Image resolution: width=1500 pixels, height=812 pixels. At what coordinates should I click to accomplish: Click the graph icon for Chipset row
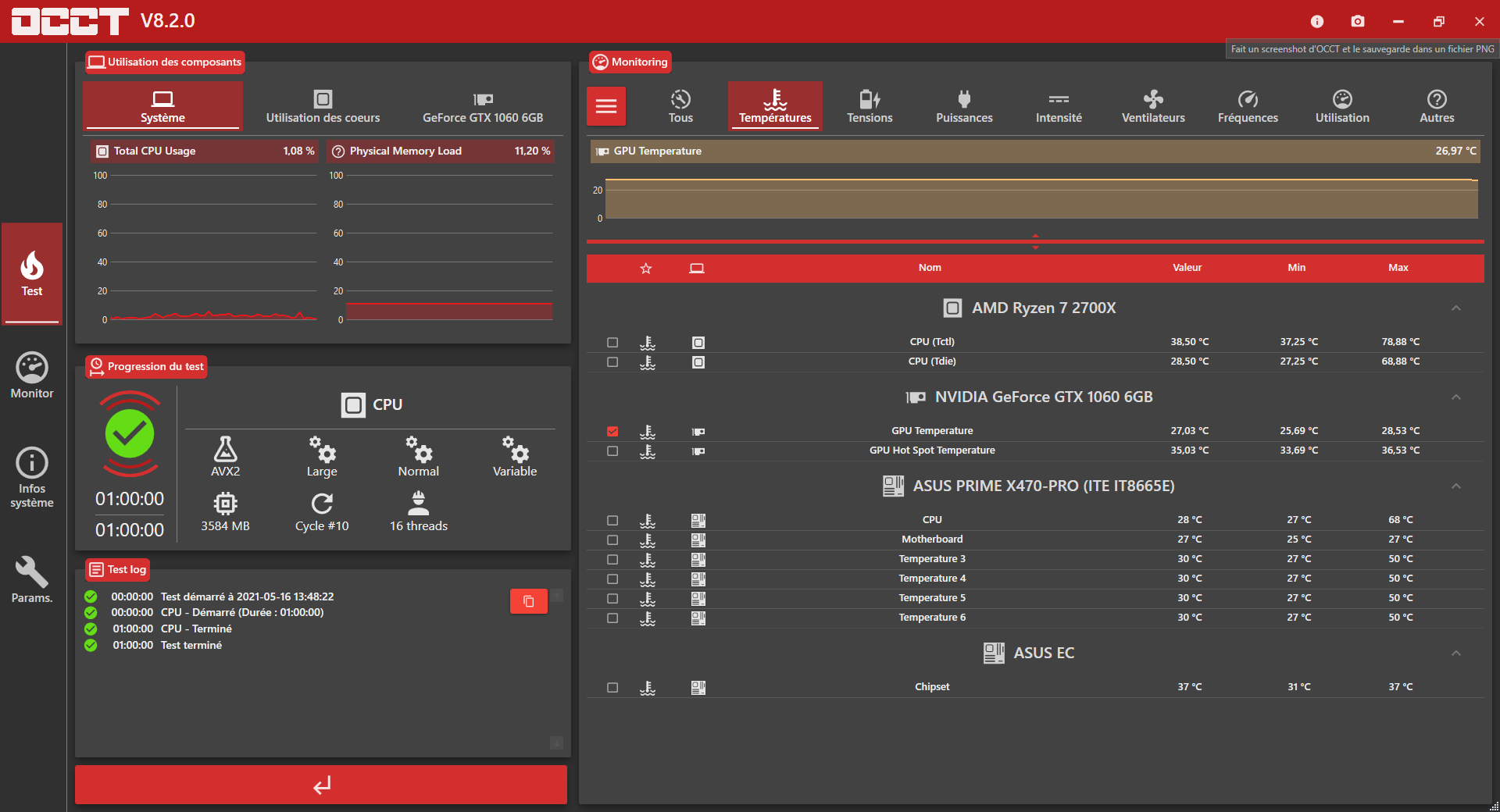click(648, 688)
